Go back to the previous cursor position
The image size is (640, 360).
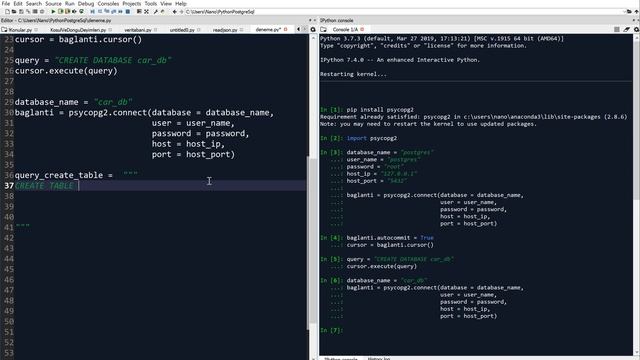[175, 12]
